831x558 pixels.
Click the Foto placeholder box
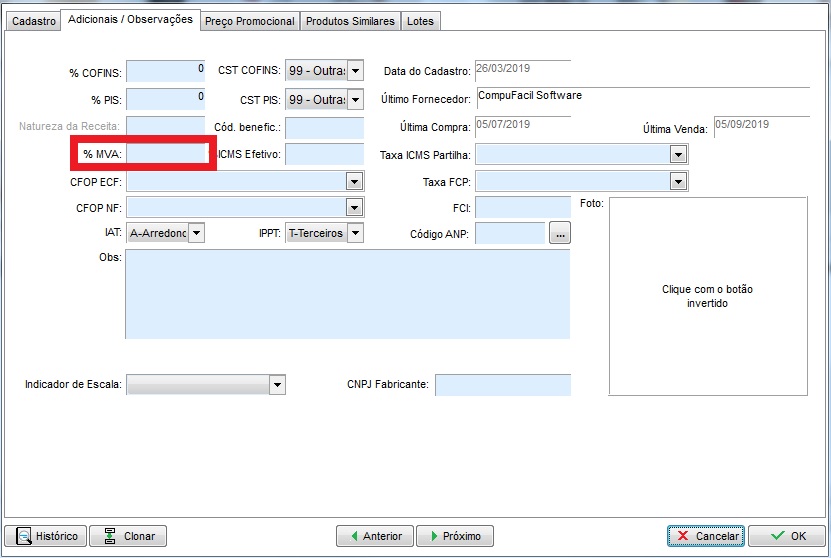coord(707,296)
